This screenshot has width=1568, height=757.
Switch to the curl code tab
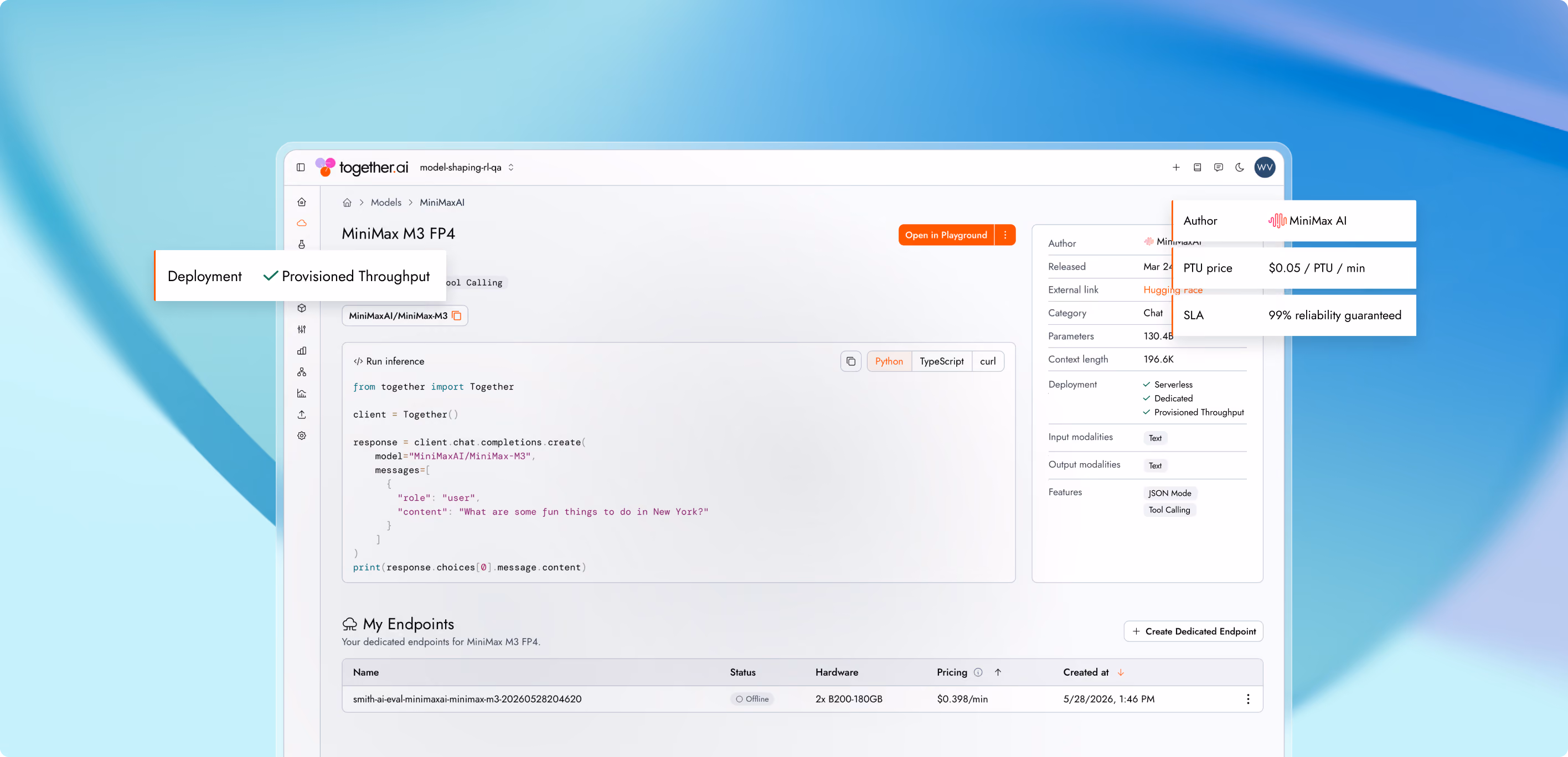988,361
